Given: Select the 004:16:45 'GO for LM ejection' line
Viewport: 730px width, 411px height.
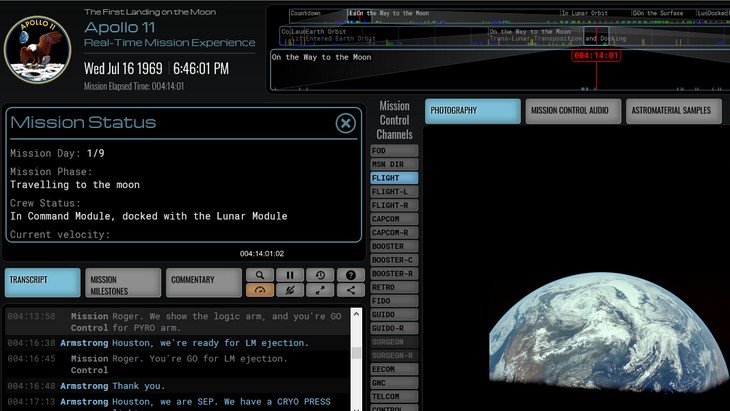Looking at the screenshot, I should click(177, 364).
